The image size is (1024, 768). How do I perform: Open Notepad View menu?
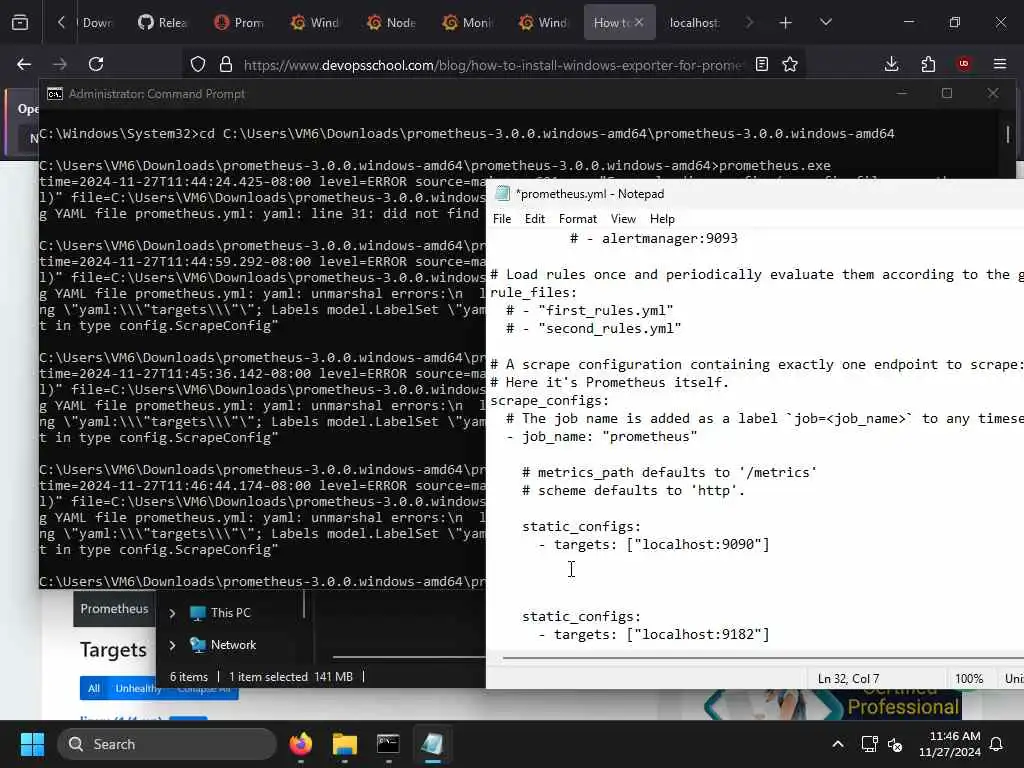pos(623,219)
